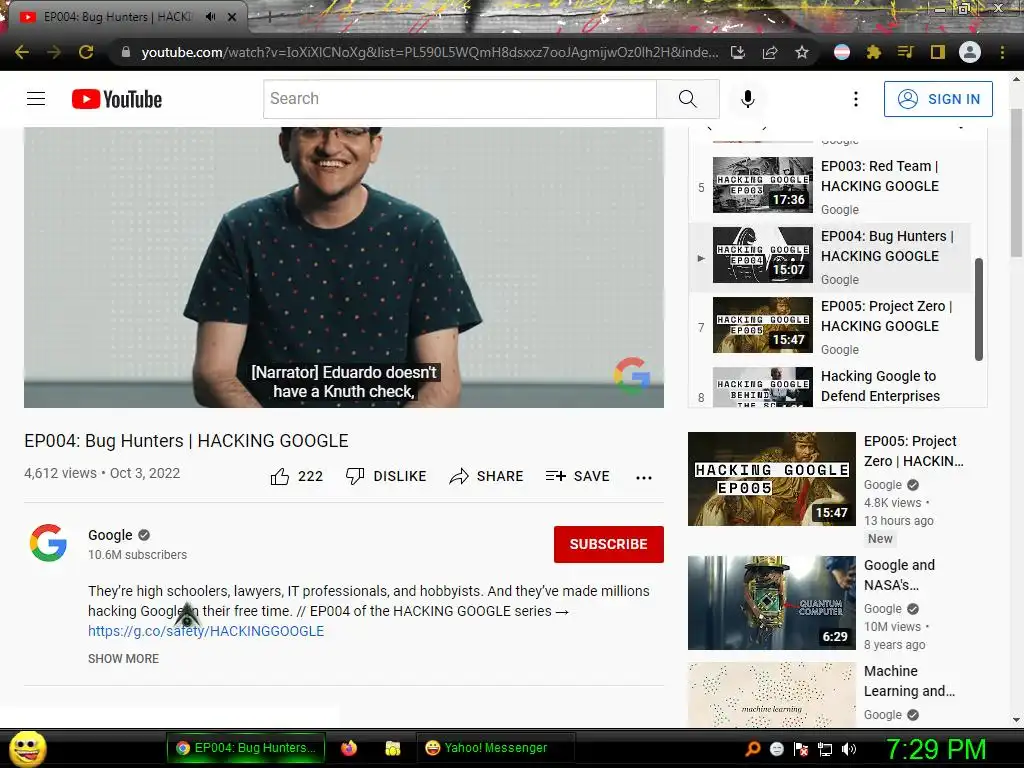Viewport: 1024px width, 768px height.
Task: Open the media control toolbar icon
Action: tap(906, 52)
